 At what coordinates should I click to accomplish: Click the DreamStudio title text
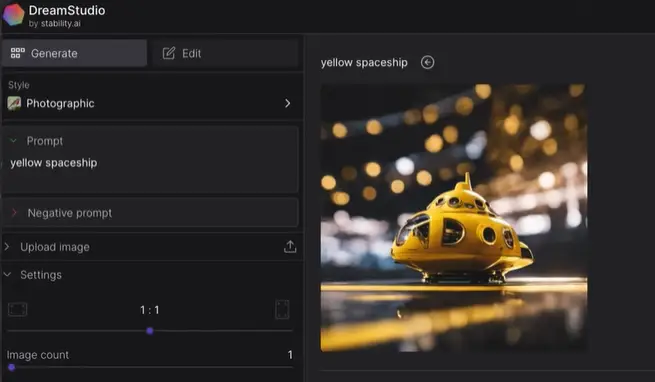pos(67,10)
